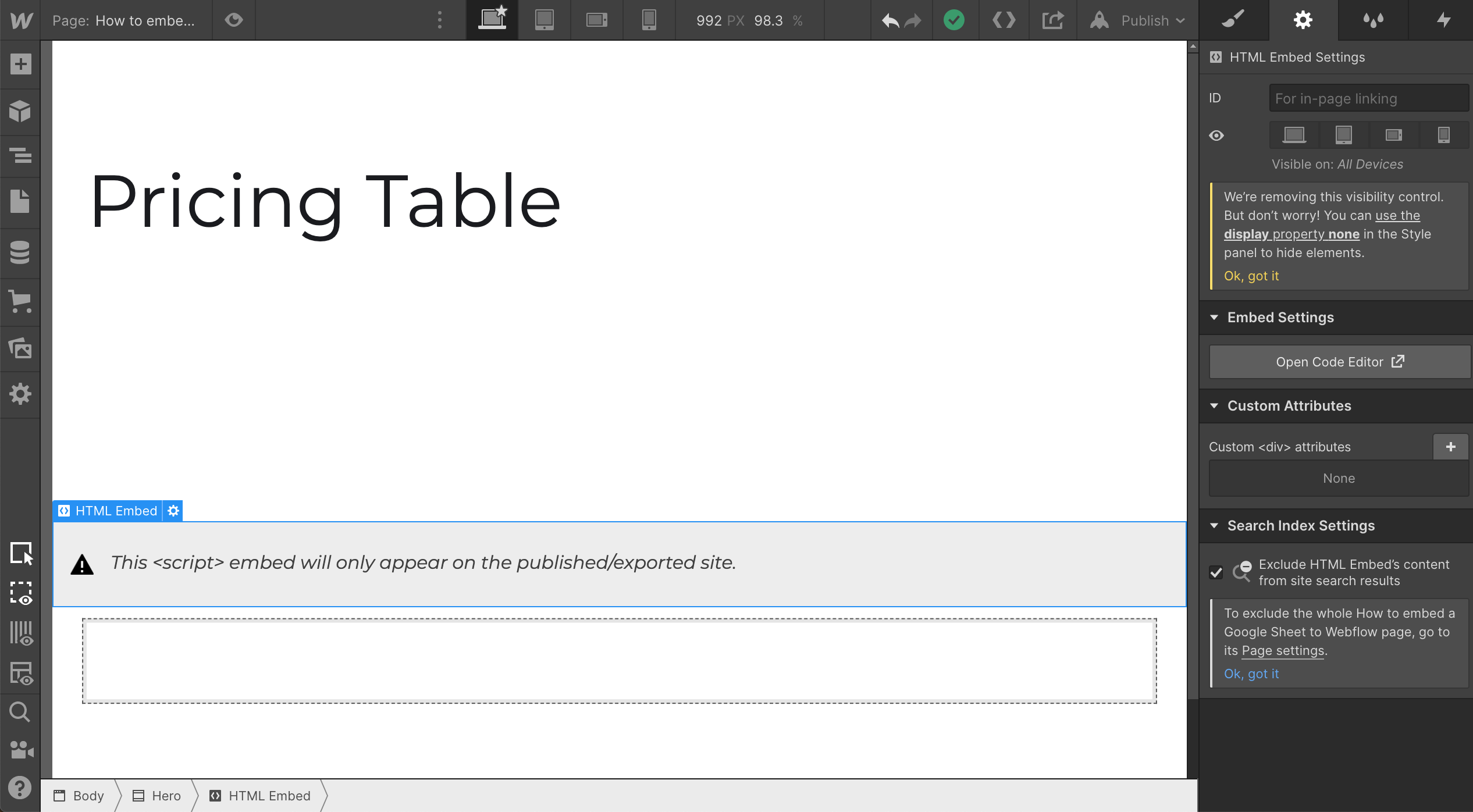Open the display property none link
Screen dimensions: 1473x812
(x=1291, y=234)
